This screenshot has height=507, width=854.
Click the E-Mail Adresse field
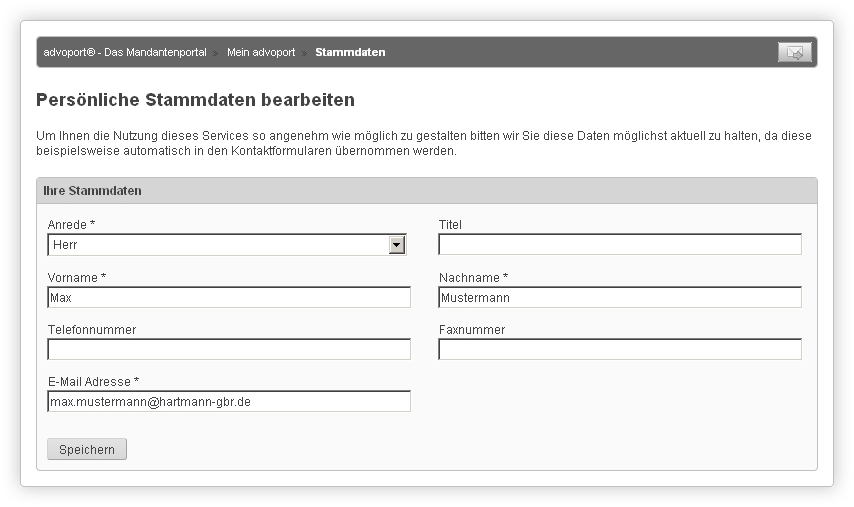point(229,401)
